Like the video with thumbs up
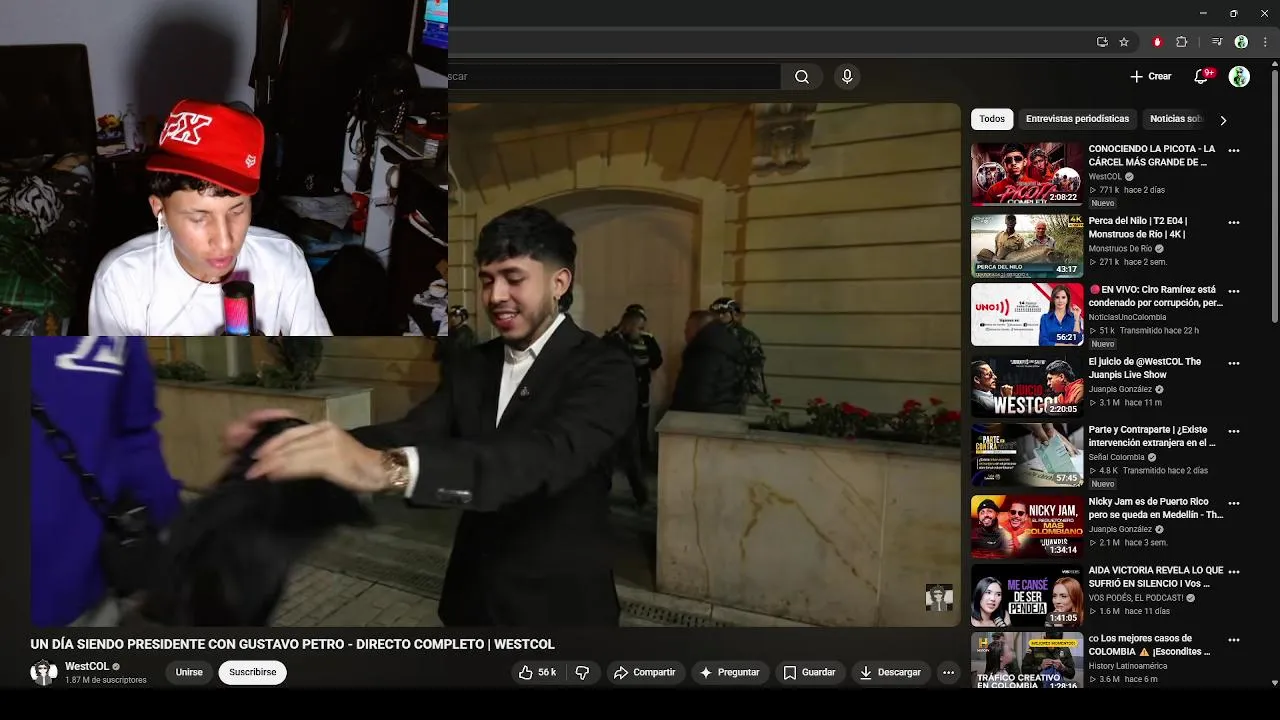Viewport: 1280px width, 720px height. pos(537,673)
